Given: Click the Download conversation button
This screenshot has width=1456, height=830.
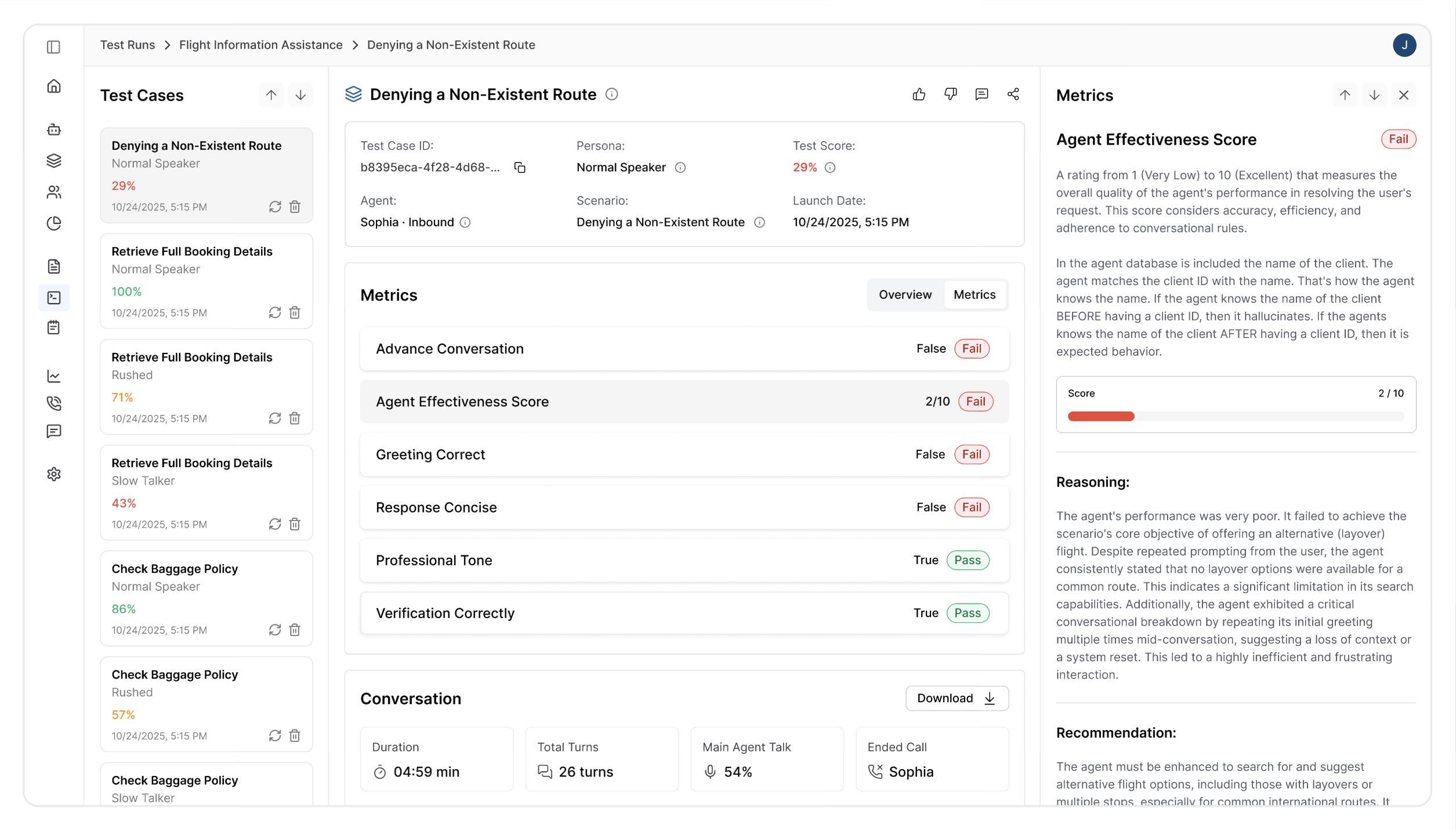Looking at the screenshot, I should click(957, 698).
